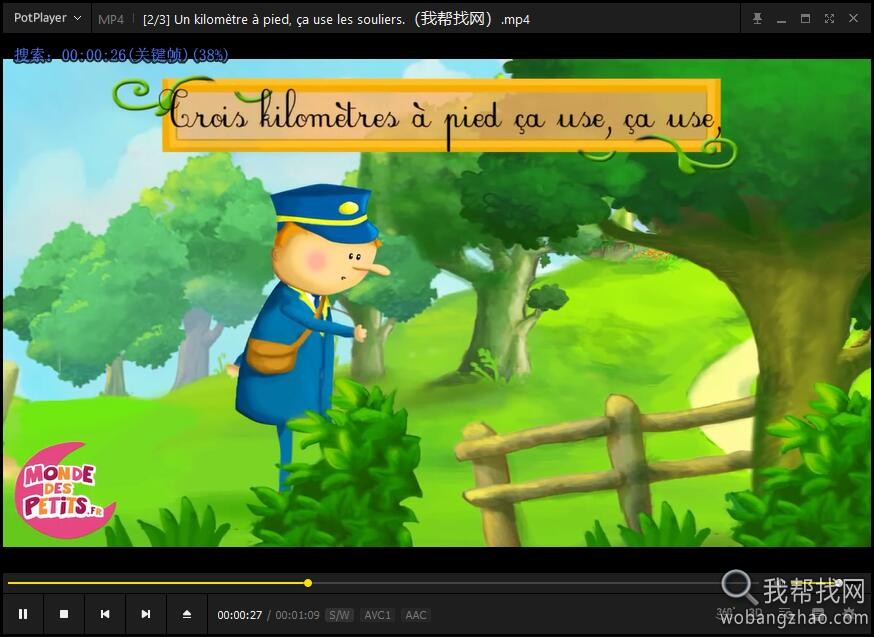Open the PotPlayer main menu dropdown
The image size is (874, 637).
pos(47,18)
